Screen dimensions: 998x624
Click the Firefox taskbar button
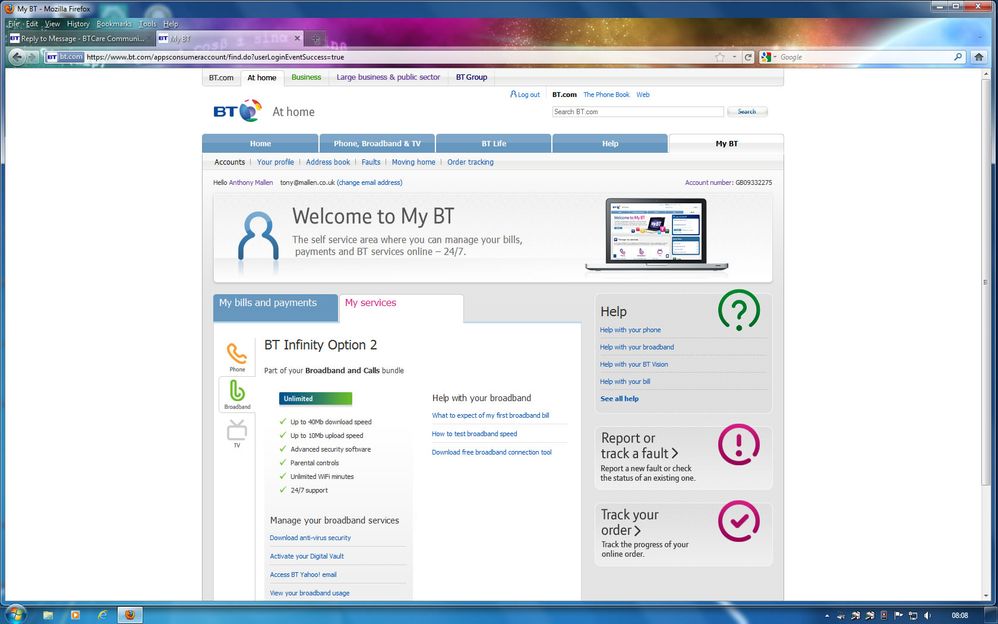(130, 615)
